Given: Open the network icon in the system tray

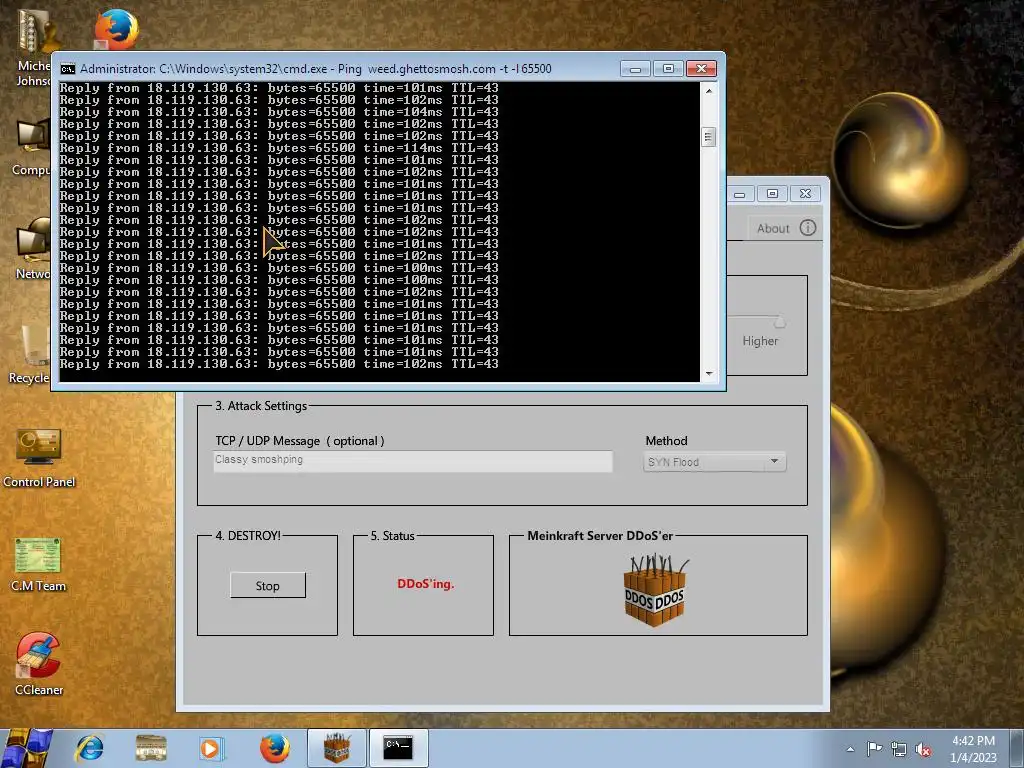Looking at the screenshot, I should 899,749.
